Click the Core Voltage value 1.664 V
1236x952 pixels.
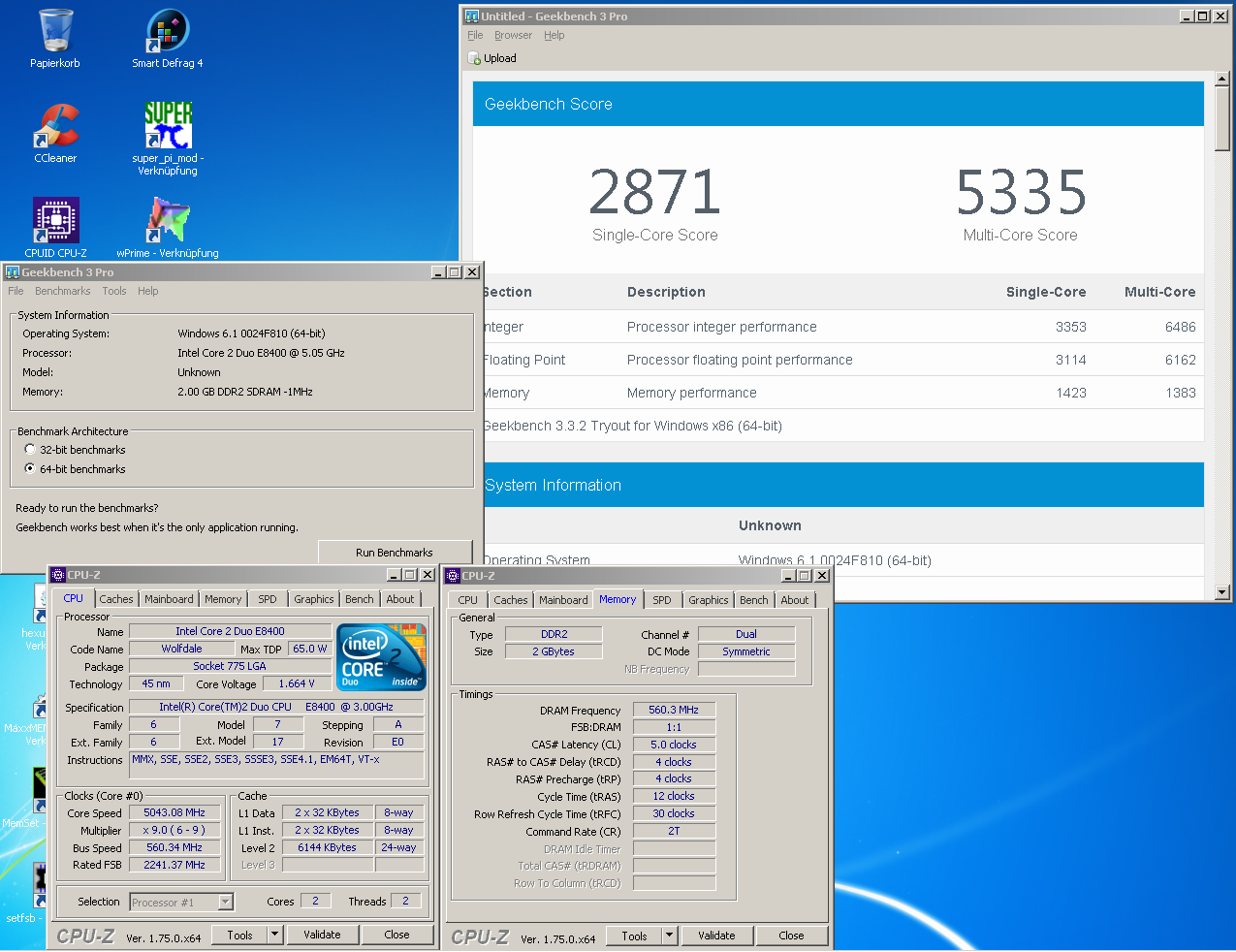pos(297,683)
